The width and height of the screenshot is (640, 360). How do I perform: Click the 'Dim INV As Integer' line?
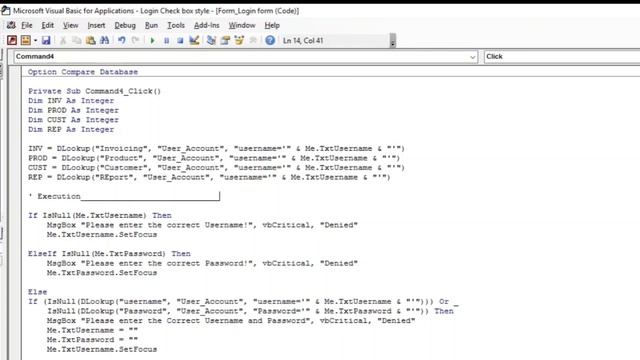tap(71, 100)
